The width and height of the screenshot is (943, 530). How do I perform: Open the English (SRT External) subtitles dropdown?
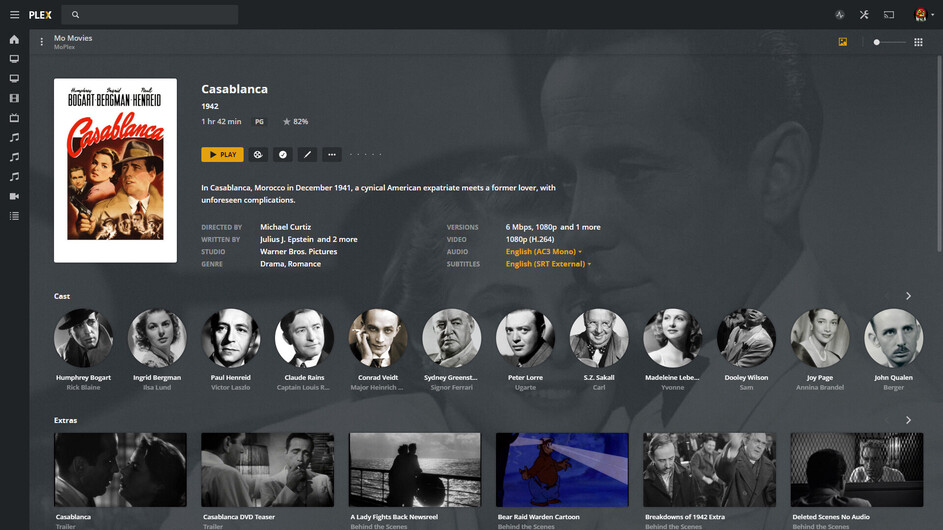(548, 264)
